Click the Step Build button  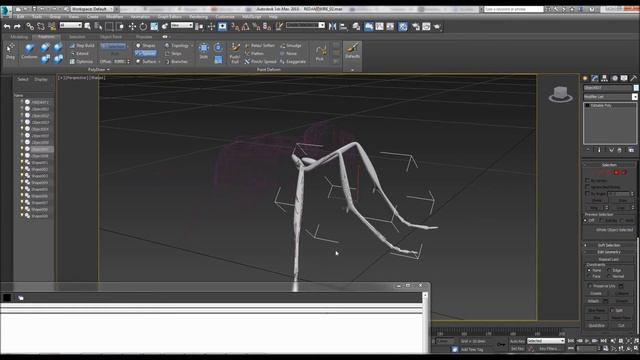tap(82, 46)
